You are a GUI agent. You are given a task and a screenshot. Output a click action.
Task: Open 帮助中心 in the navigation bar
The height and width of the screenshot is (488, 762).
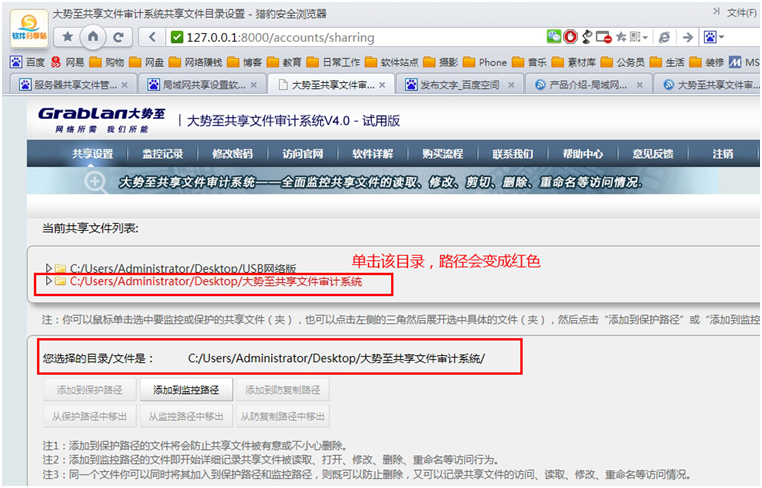582,154
